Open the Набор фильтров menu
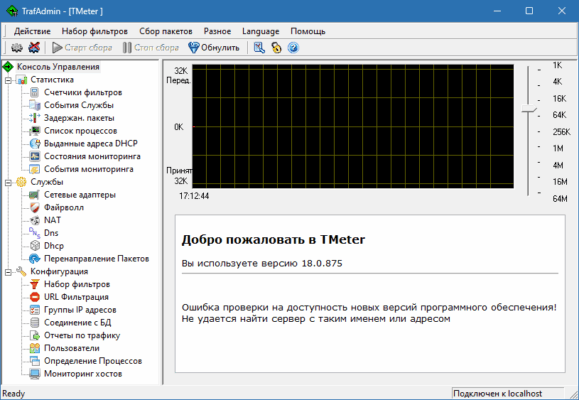579x400 pixels. [x=95, y=31]
